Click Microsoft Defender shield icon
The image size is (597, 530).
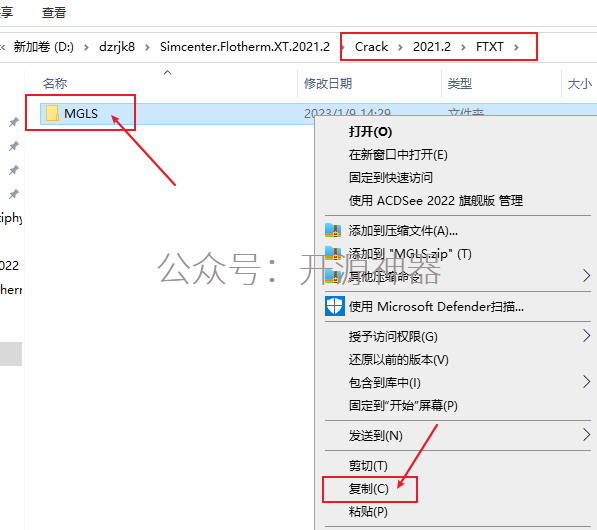(335, 306)
